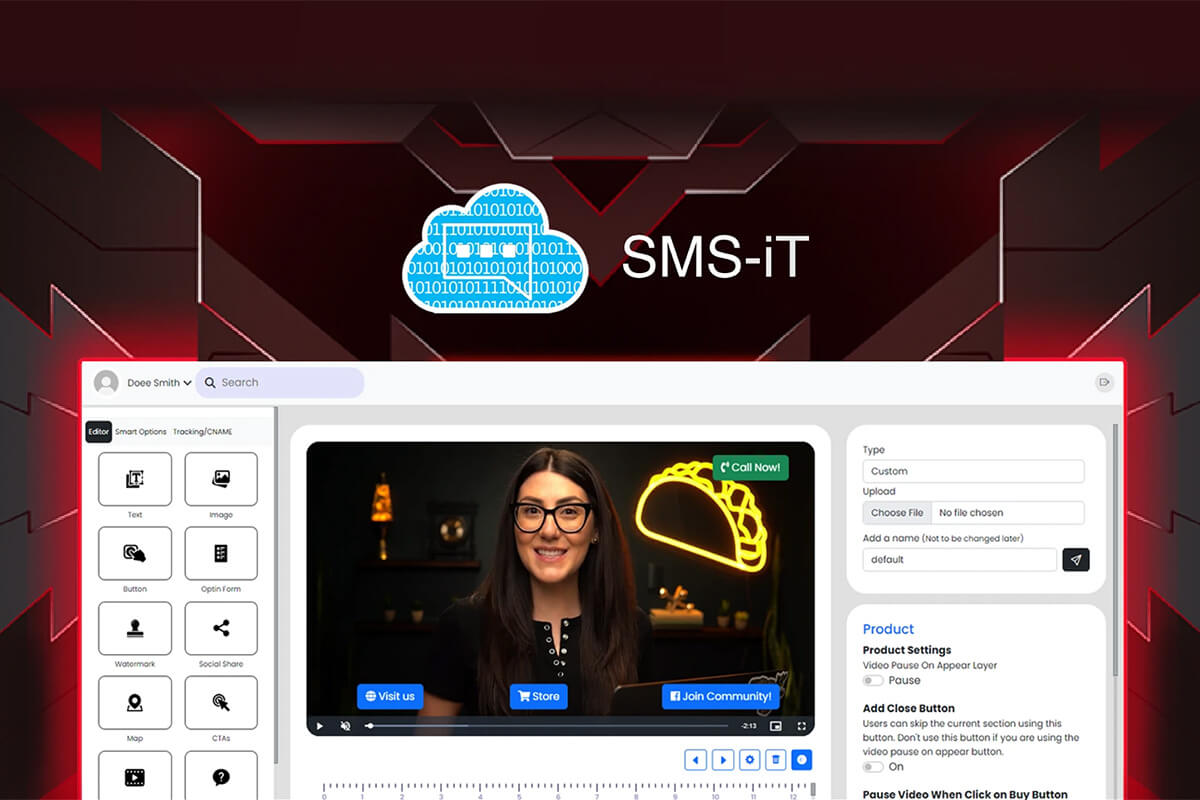Insert a Watermark element
Screen dimensions: 1200x800
pyautogui.click(x=135, y=628)
